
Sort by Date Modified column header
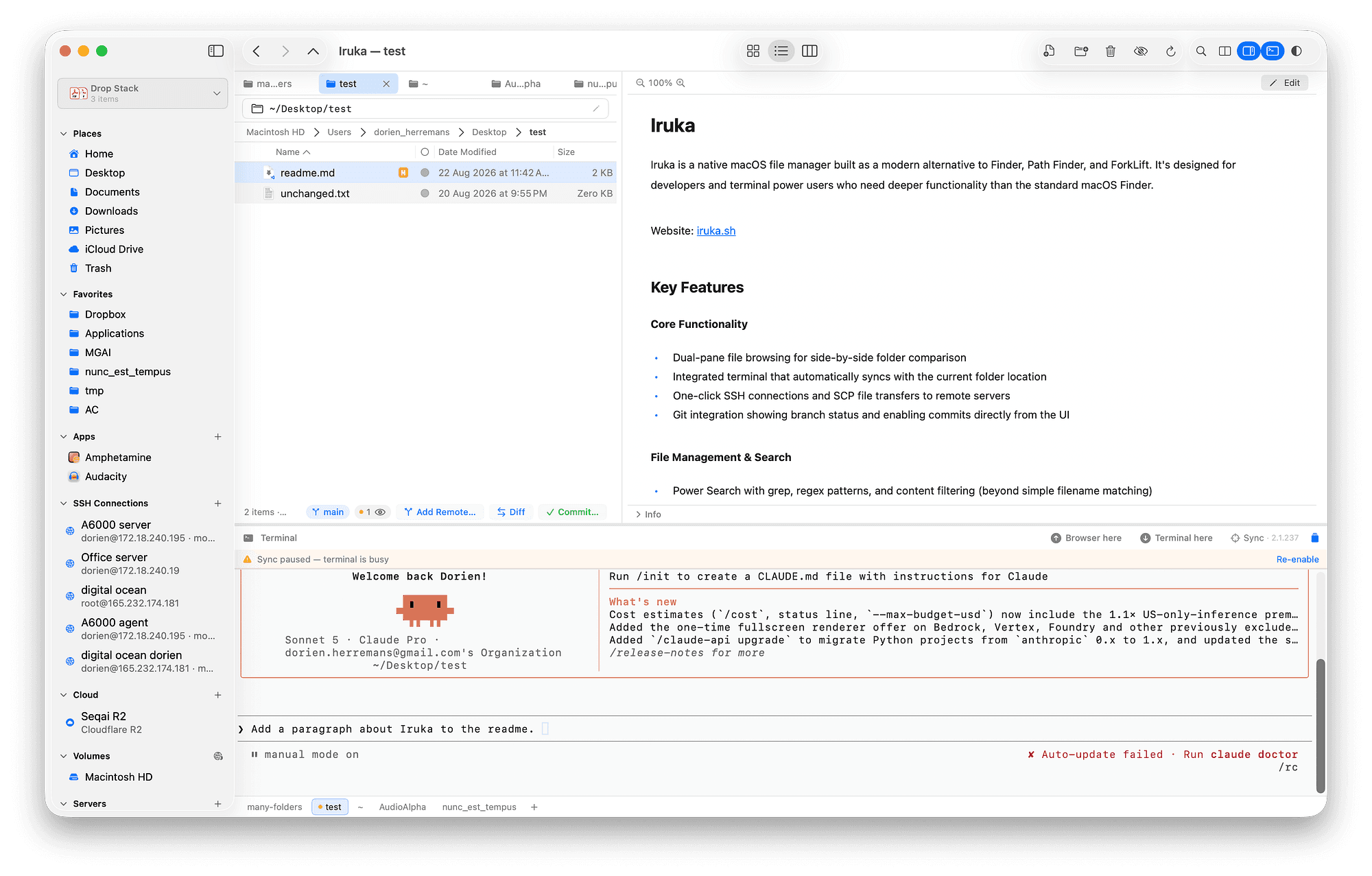pyautogui.click(x=467, y=152)
